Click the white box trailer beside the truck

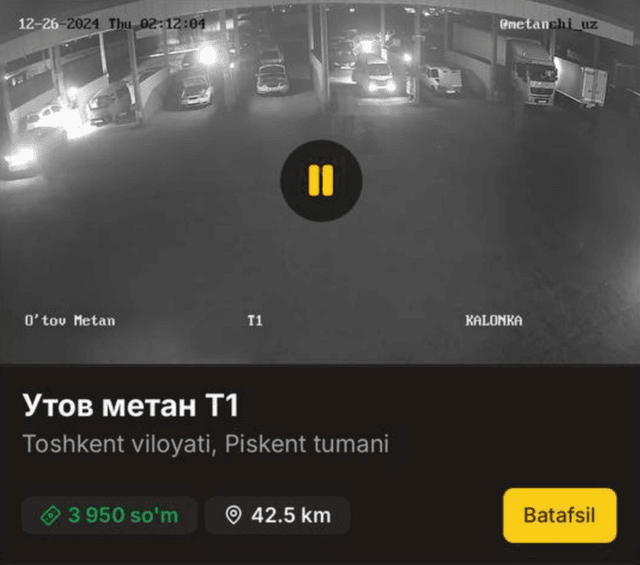pos(582,84)
